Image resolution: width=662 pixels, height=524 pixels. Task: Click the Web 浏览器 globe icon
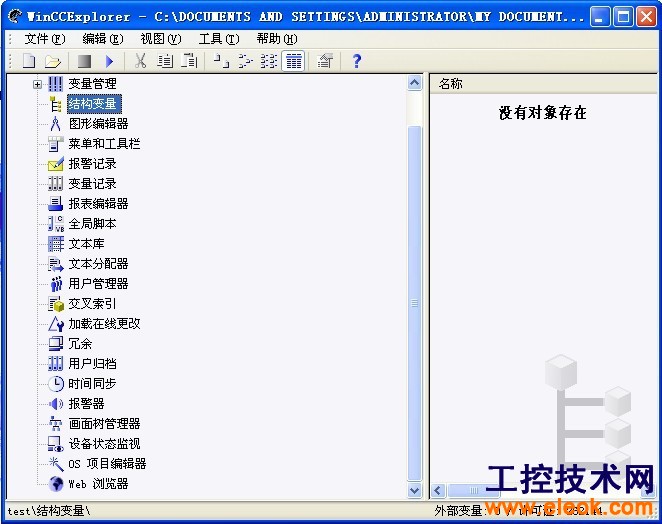click(x=55, y=484)
